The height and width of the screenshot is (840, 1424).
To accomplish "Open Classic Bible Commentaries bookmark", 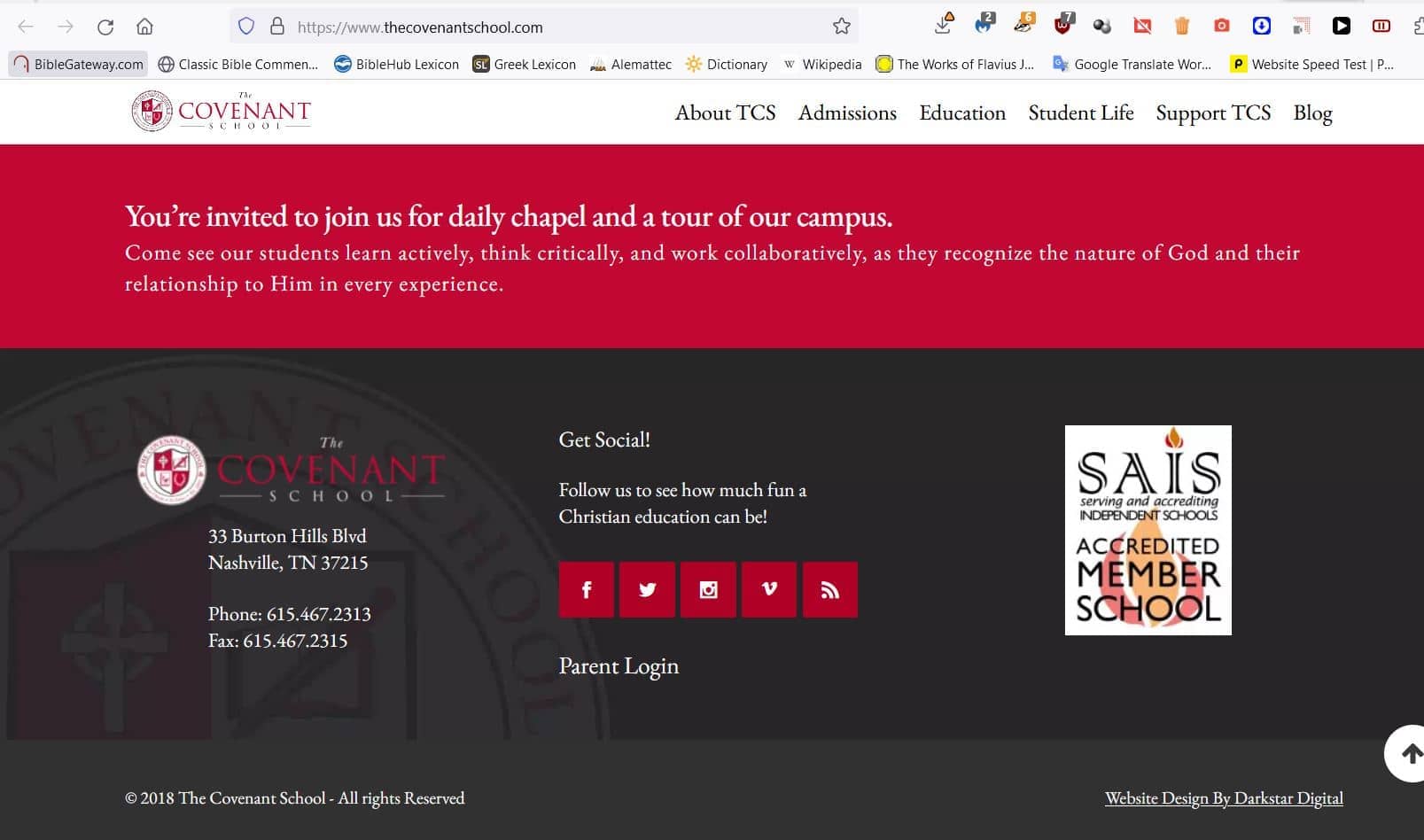I will coord(237,64).
